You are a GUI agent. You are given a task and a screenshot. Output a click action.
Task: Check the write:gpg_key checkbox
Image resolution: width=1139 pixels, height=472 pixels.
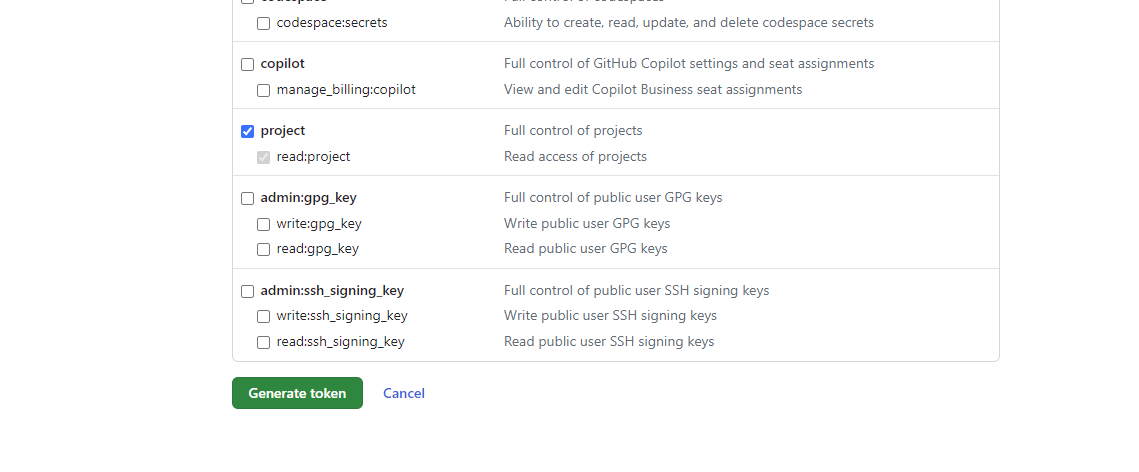pos(263,224)
